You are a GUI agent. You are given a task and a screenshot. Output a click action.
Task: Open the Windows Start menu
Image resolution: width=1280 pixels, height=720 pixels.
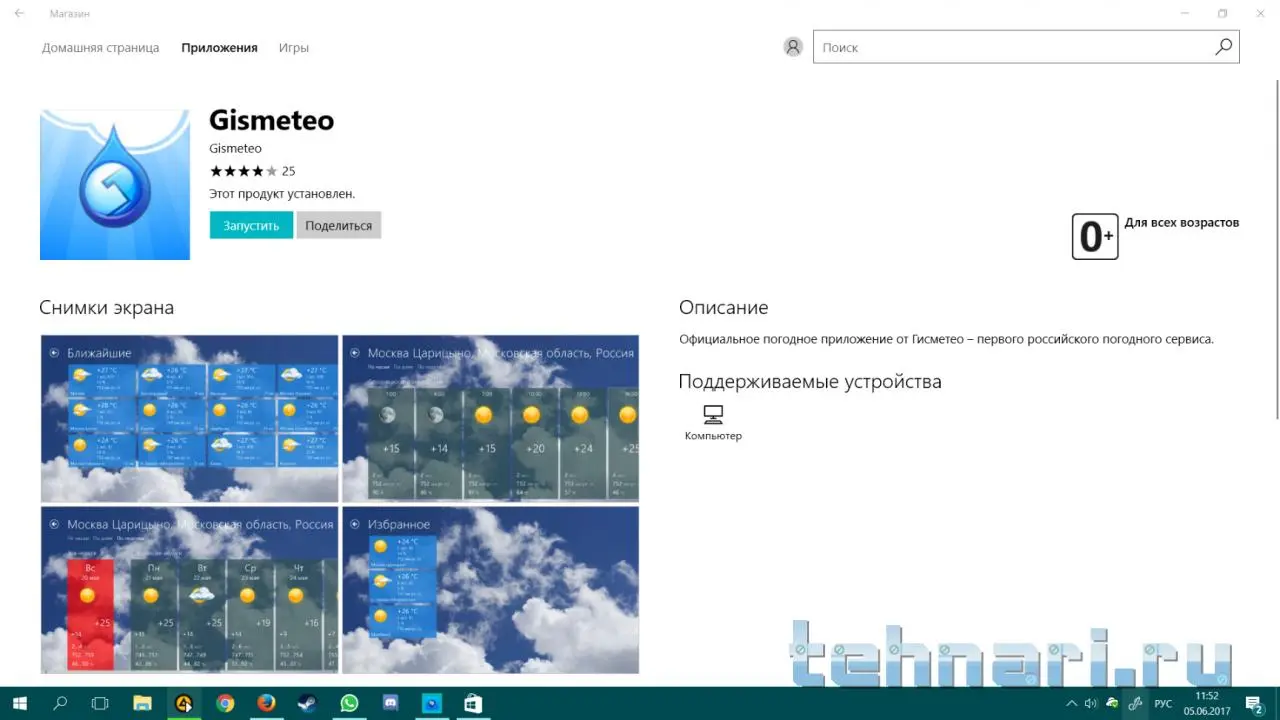(20, 703)
